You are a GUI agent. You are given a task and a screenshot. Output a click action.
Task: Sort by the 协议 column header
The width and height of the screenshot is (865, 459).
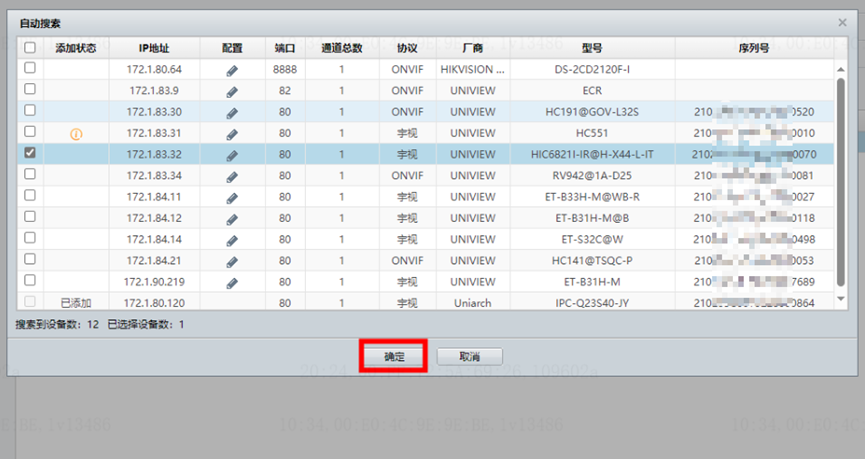point(407,48)
